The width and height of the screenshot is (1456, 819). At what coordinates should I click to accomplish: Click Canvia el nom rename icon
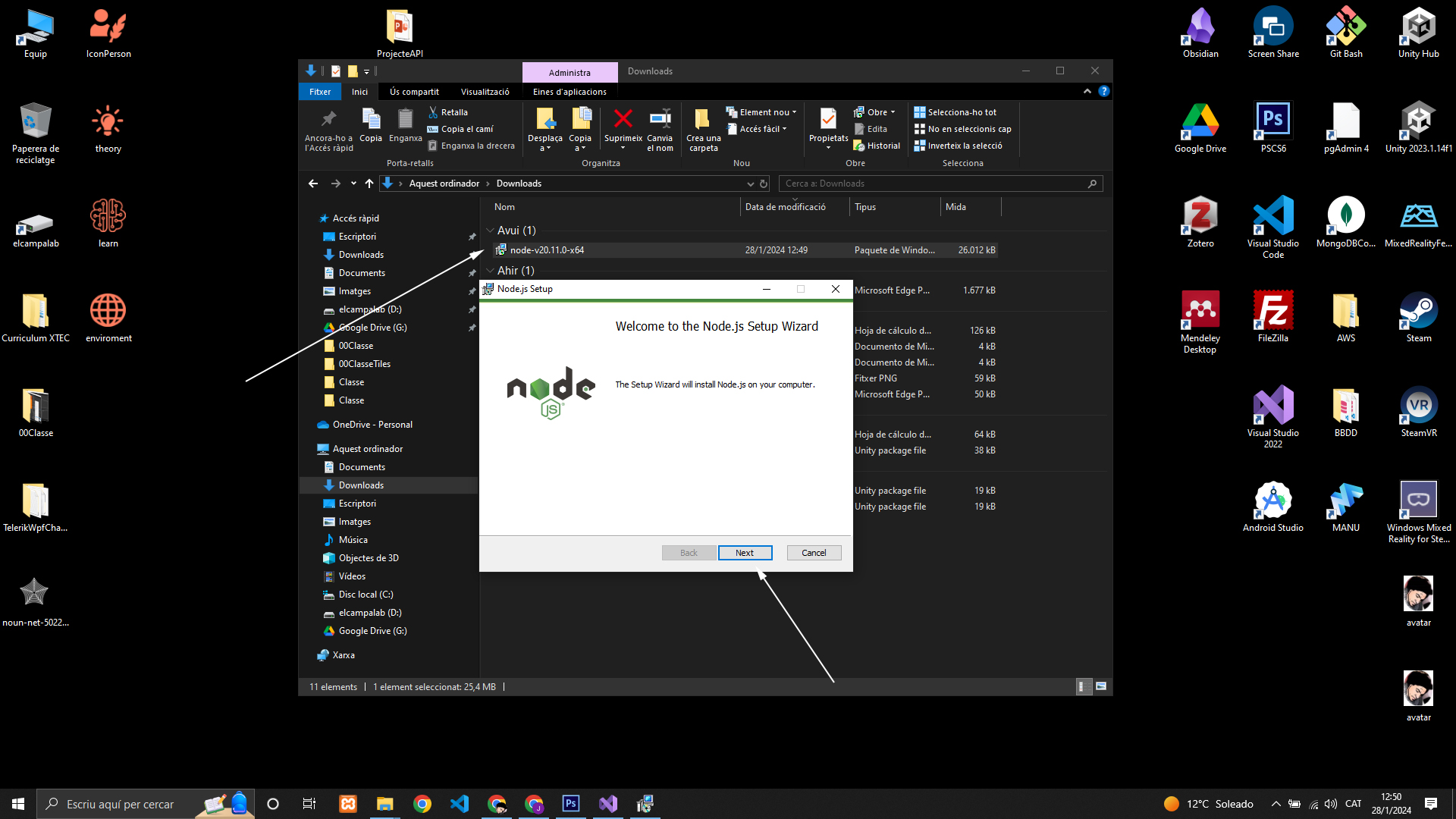[x=660, y=119]
